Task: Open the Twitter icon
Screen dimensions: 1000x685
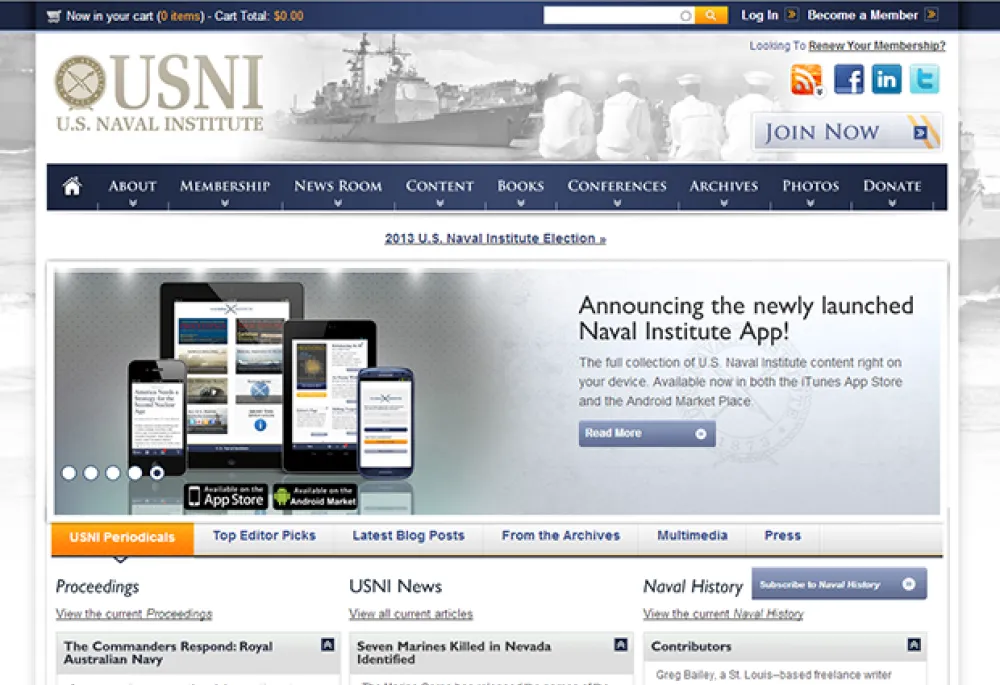Action: click(924, 80)
